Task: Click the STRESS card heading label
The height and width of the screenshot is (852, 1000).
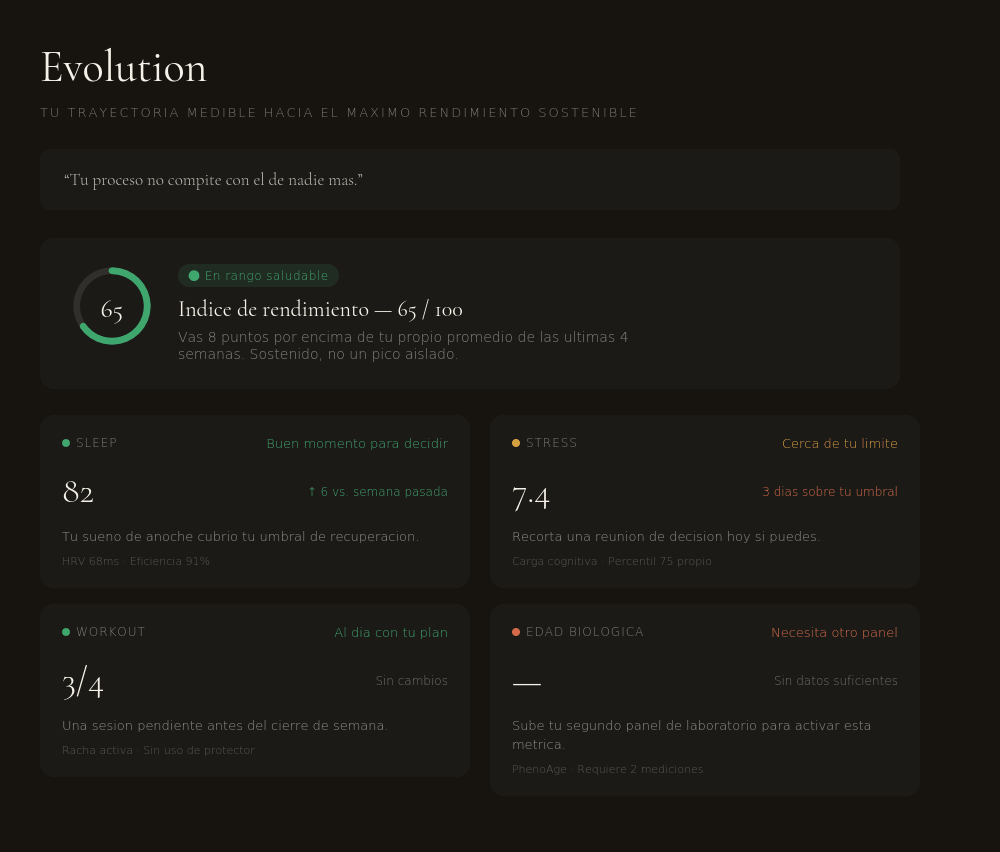Action: pos(552,443)
